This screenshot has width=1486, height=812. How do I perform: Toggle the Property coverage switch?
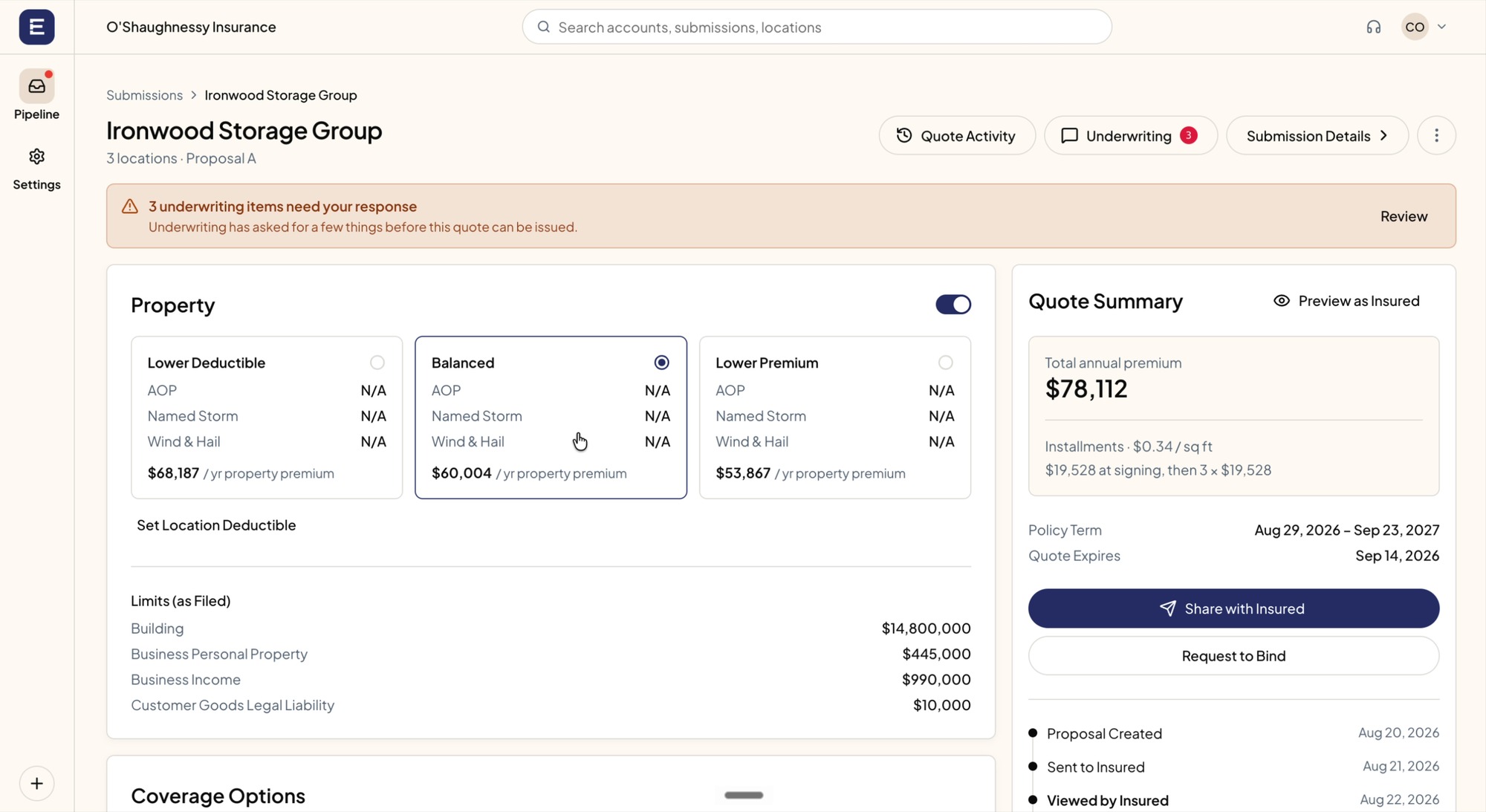point(953,305)
